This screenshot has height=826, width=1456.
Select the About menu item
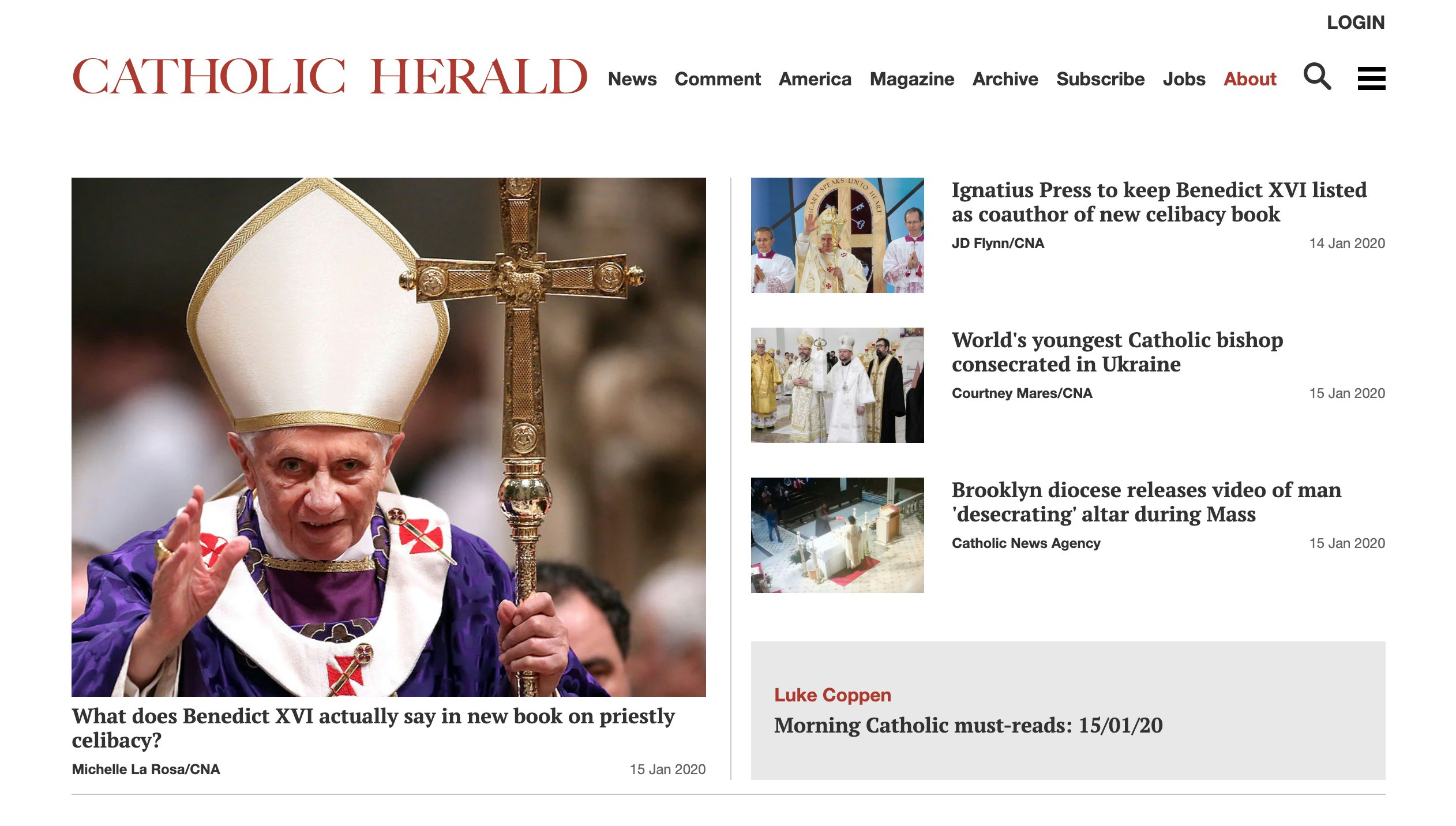tap(1250, 79)
